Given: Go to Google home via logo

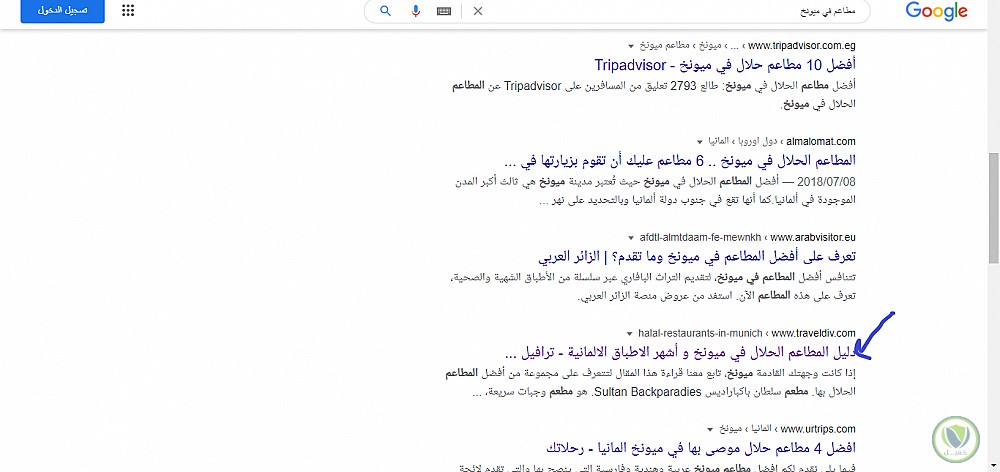Looking at the screenshot, I should [x=936, y=11].
